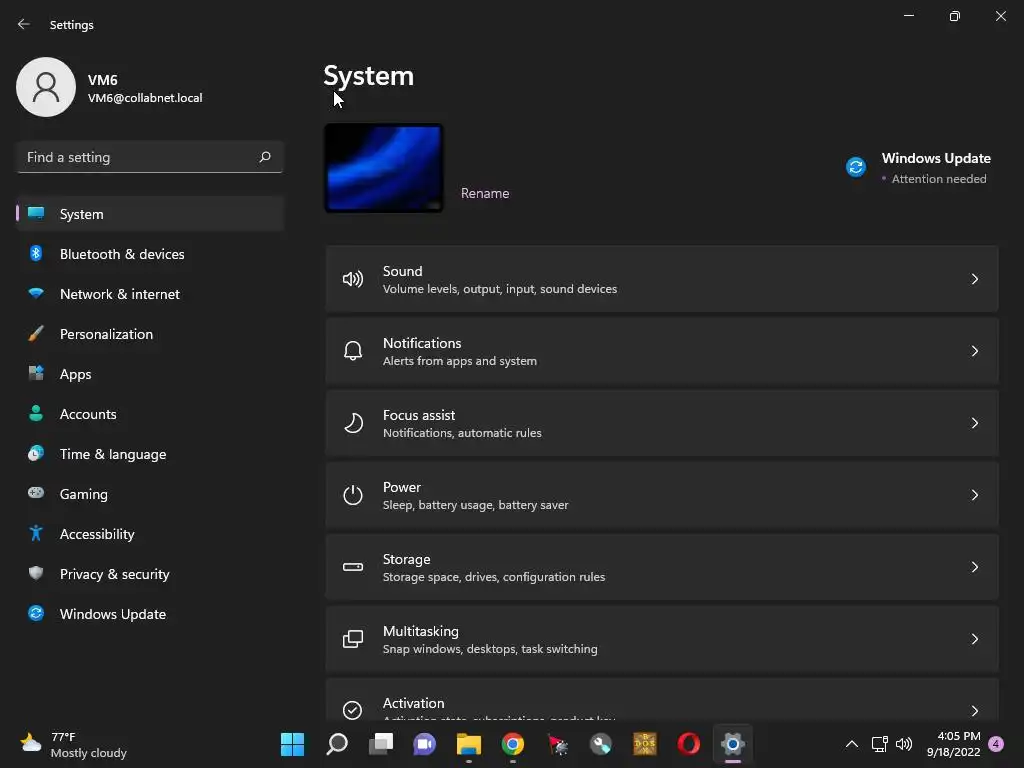1024x768 pixels.
Task: Expand Notifications using the chevron
Action: [974, 351]
